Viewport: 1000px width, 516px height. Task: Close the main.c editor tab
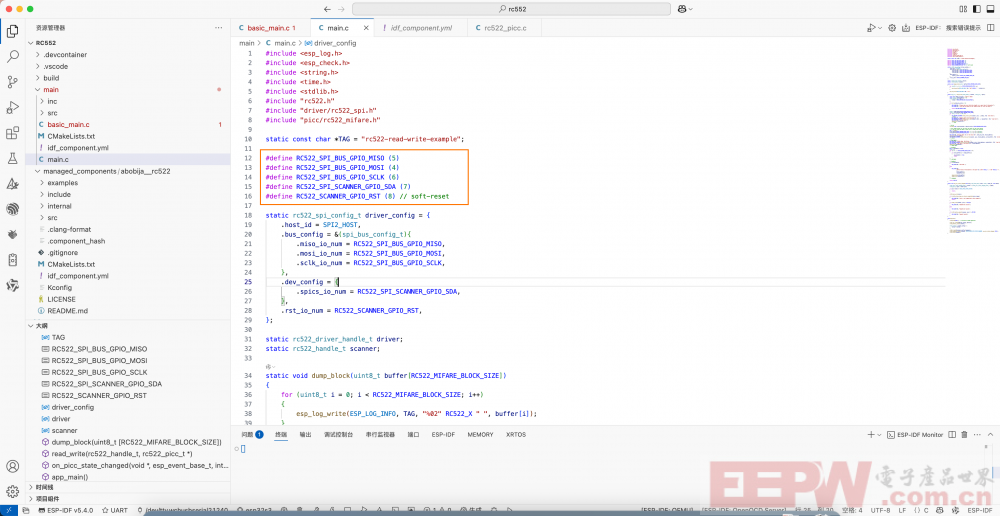[366, 28]
